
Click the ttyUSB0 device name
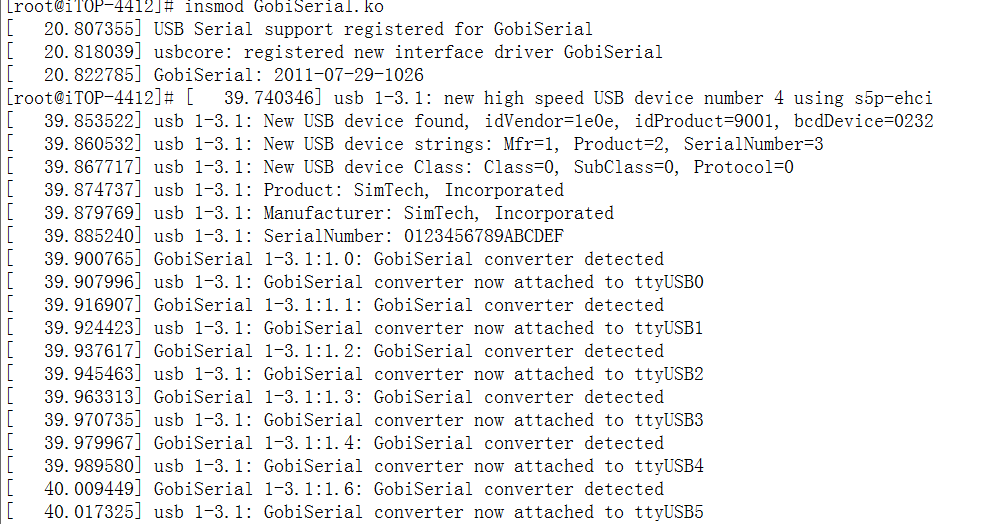tap(669, 282)
